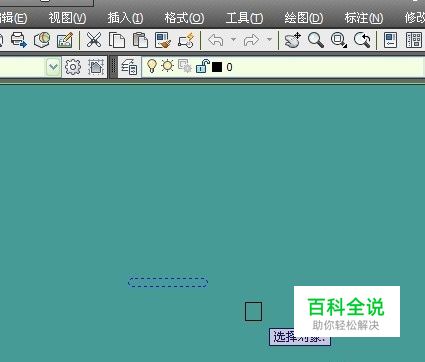Toggle layer 0 on/off light bulb

tap(152, 66)
